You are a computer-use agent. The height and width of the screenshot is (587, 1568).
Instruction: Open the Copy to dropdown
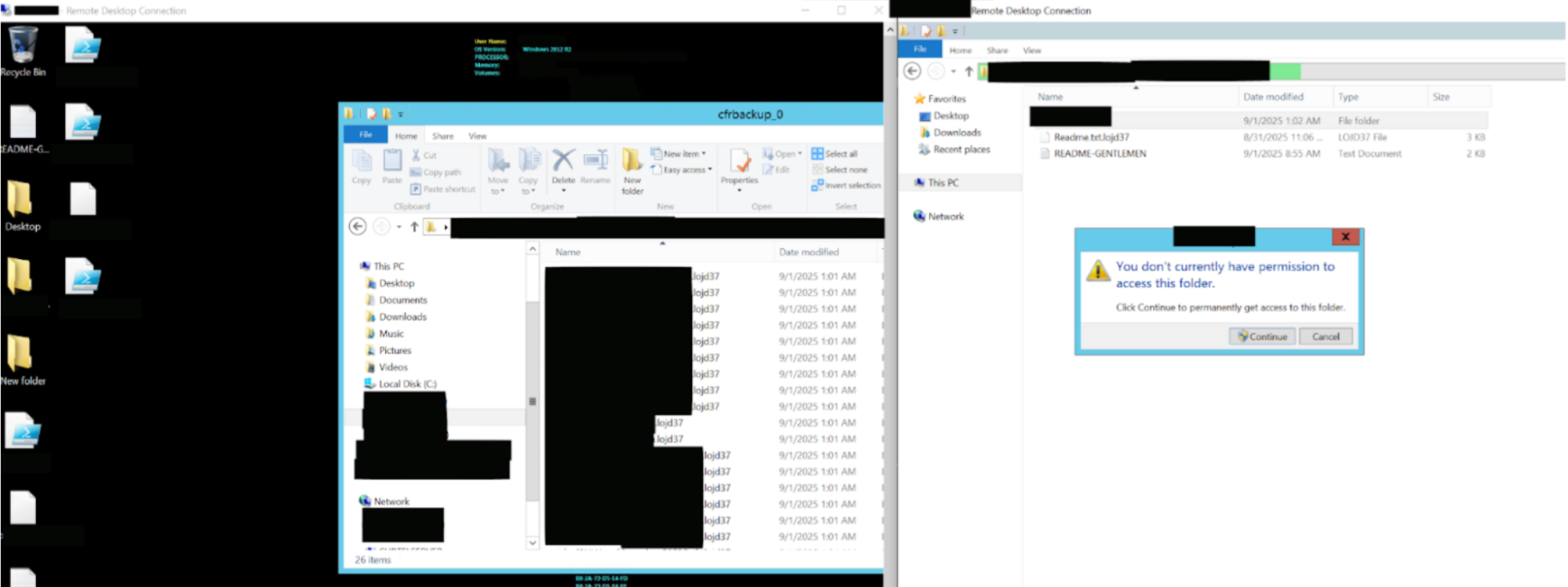[x=529, y=171]
